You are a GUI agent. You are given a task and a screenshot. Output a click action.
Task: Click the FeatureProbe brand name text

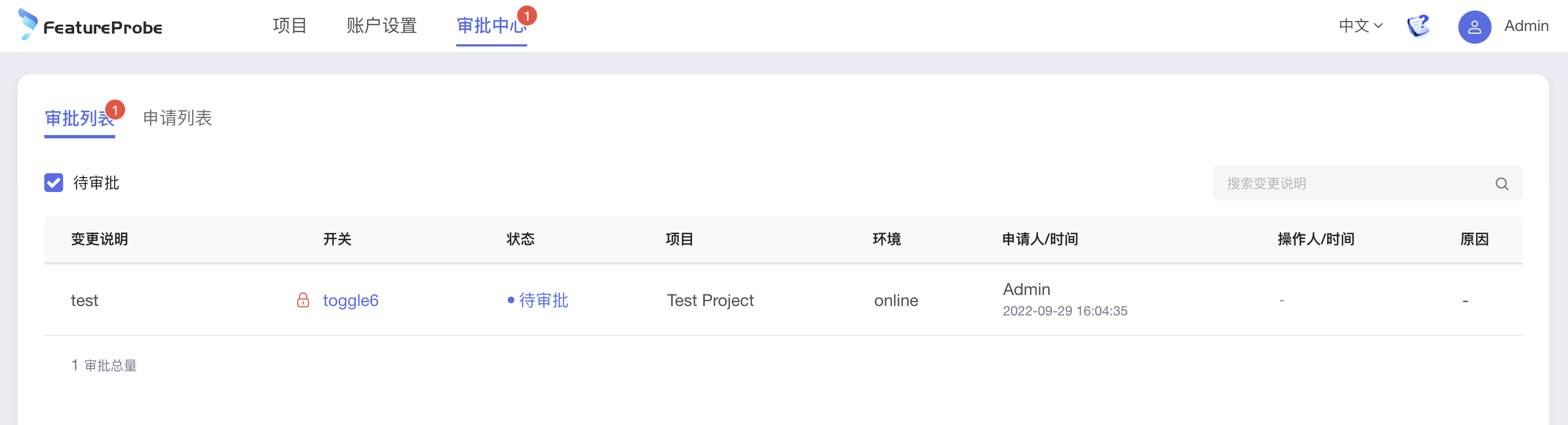click(103, 28)
